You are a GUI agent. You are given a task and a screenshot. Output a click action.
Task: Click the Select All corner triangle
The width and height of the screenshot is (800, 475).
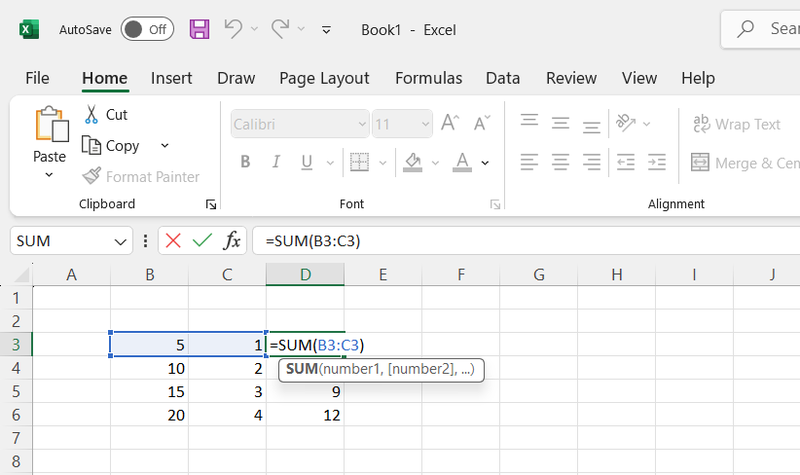[x=21, y=274]
